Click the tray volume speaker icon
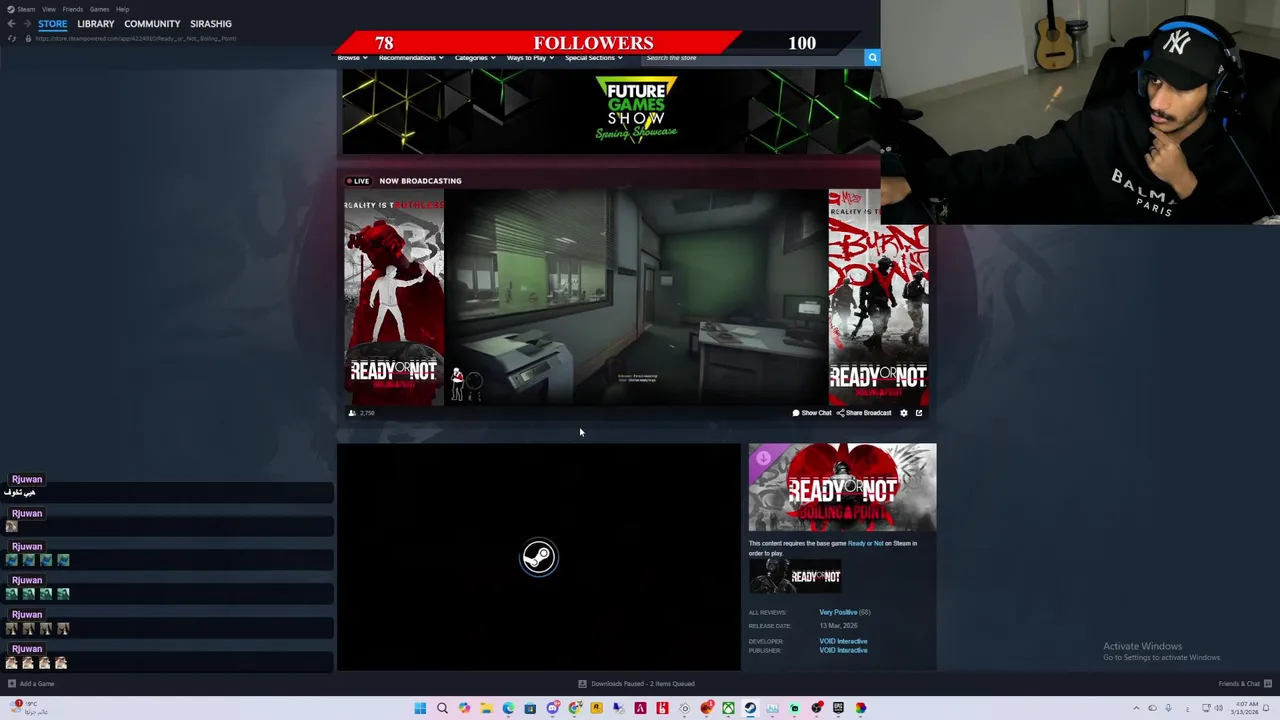 click(1219, 708)
